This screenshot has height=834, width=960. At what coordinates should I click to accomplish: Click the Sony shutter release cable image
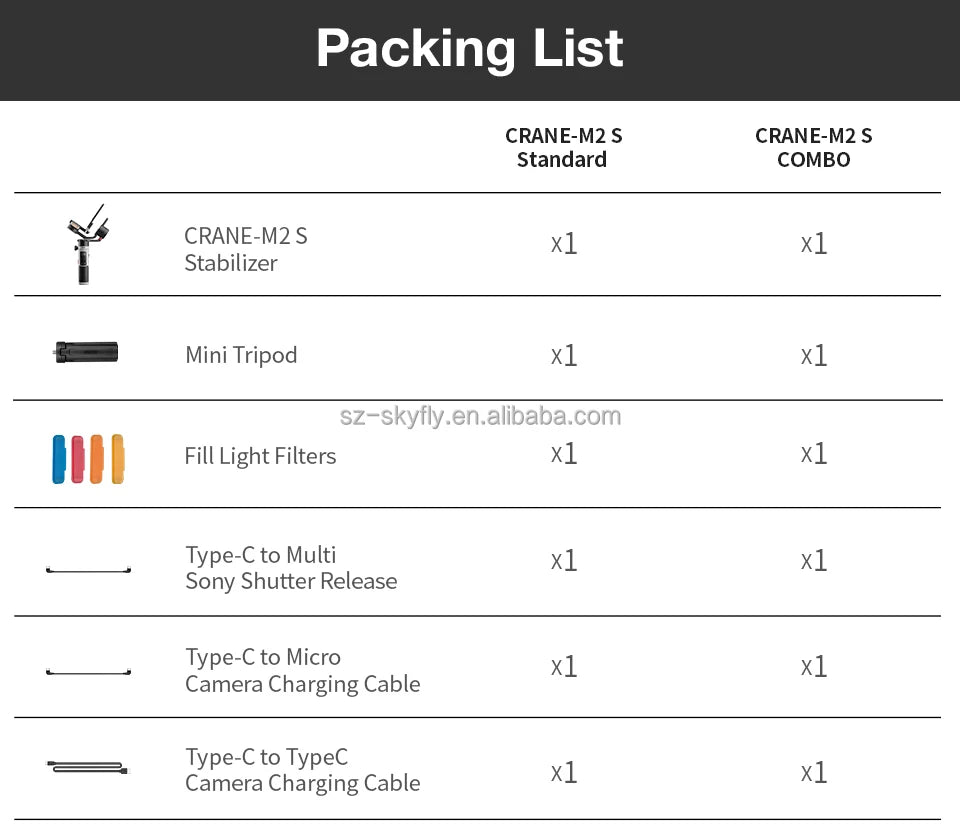click(88, 570)
